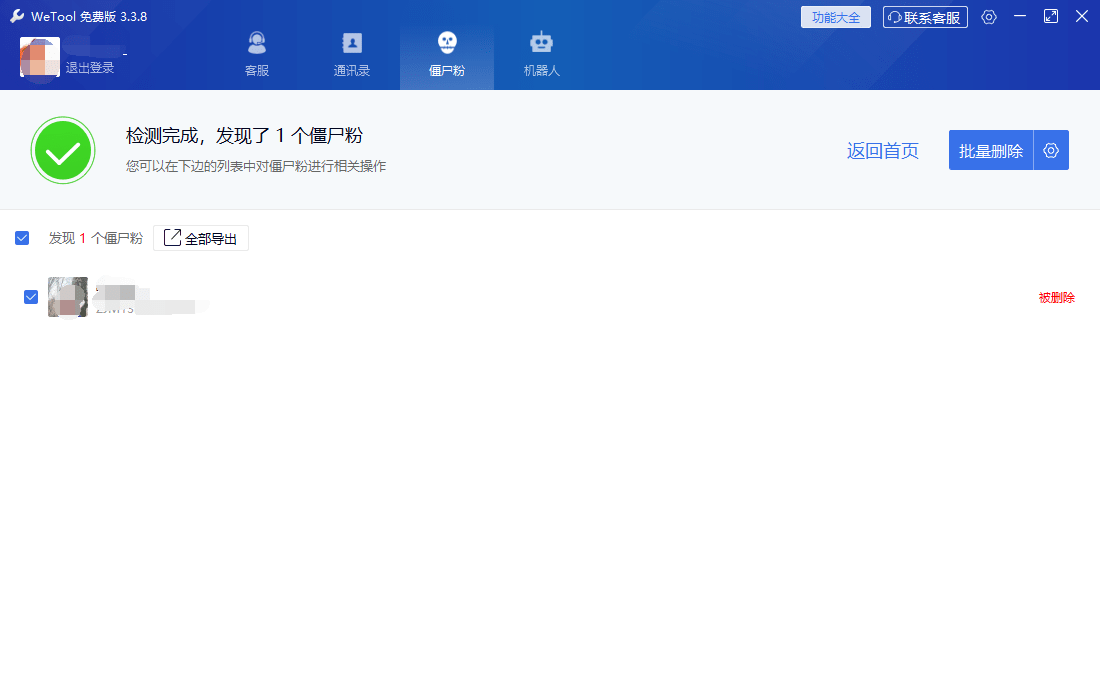Click 返回首页 to return home

pos(883,151)
